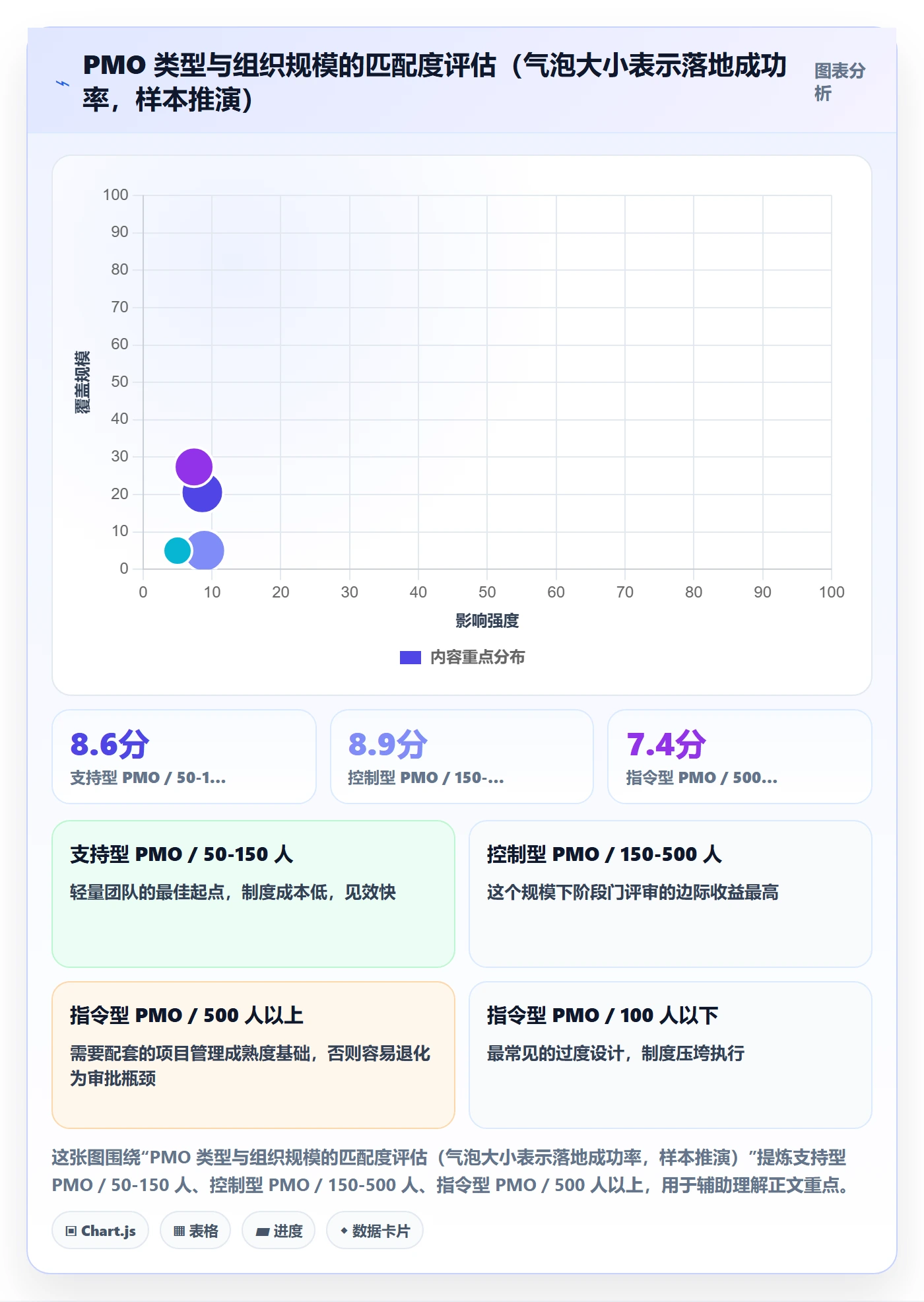
Task: Click the 内容重点分布 legend label
Action: pyautogui.click(x=478, y=658)
